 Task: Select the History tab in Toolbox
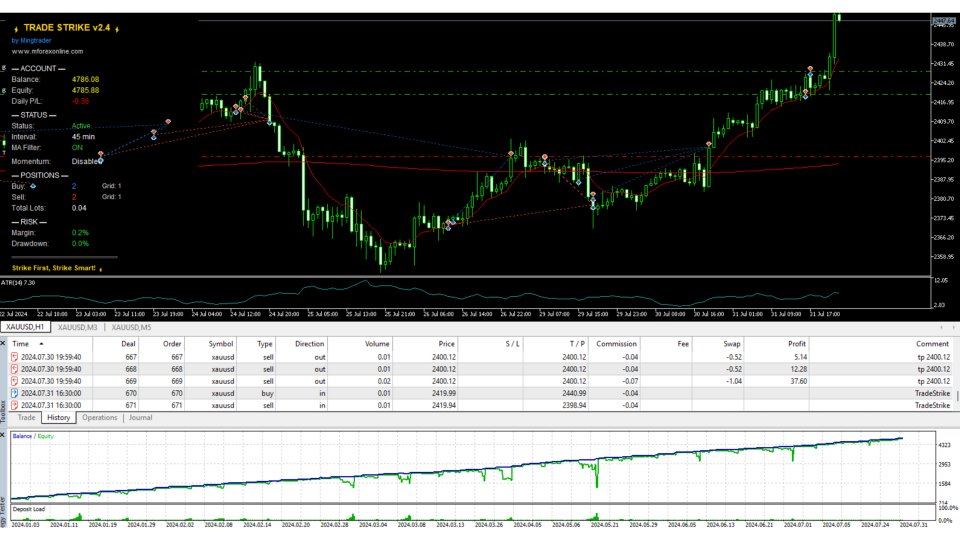click(x=58, y=418)
